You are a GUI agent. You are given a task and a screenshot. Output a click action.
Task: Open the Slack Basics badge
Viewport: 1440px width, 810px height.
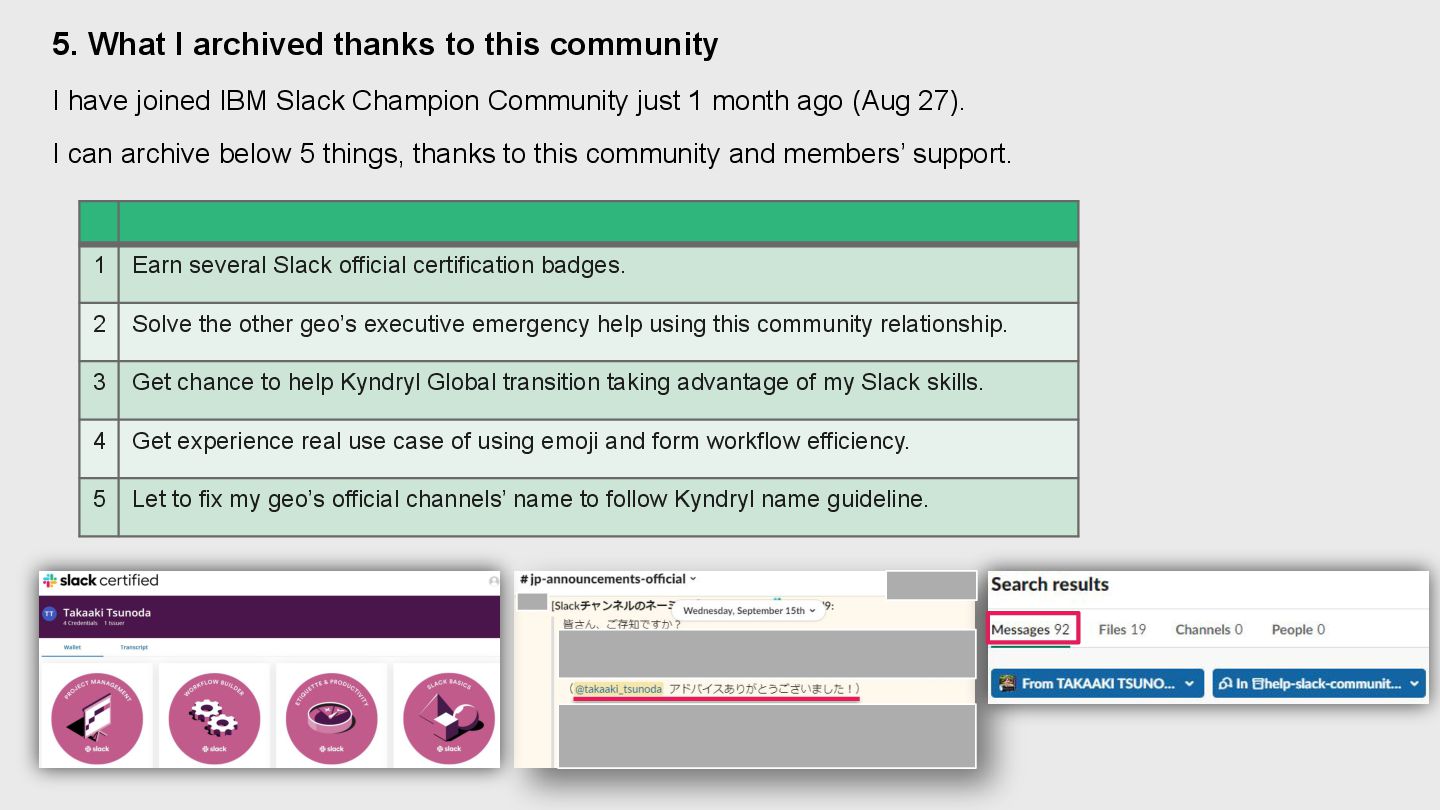[448, 718]
